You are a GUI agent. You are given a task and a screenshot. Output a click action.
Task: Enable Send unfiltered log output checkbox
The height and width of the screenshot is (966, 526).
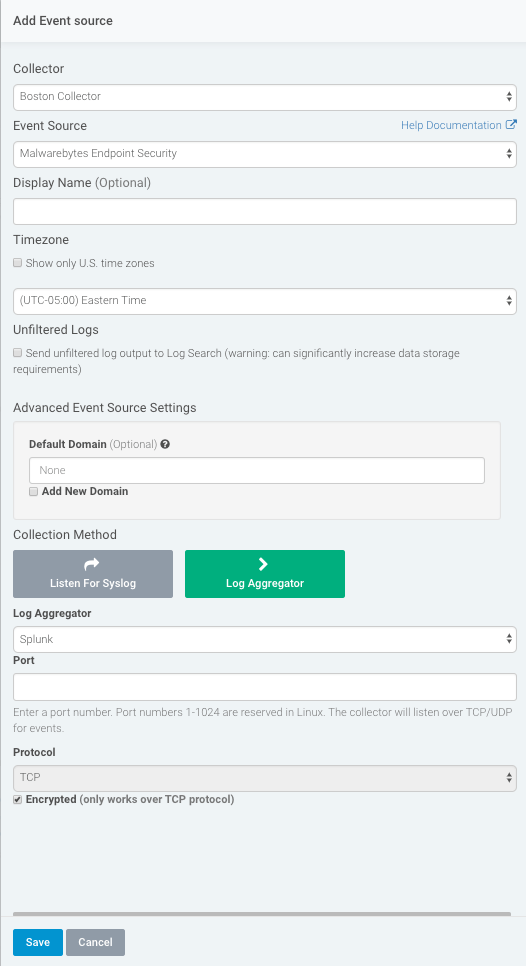pyautogui.click(x=17, y=353)
